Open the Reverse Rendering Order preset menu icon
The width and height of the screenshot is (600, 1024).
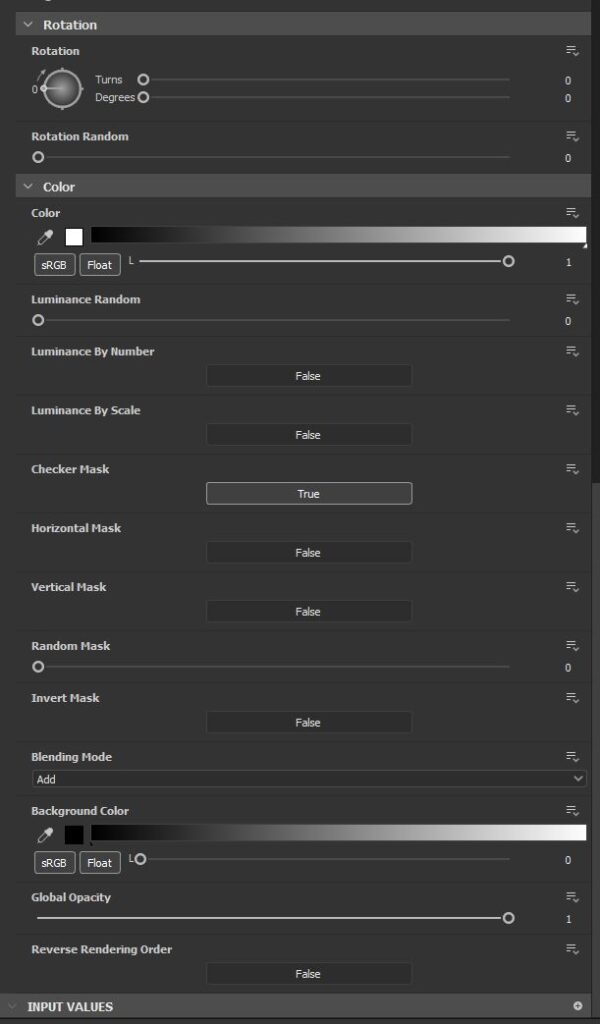573,950
